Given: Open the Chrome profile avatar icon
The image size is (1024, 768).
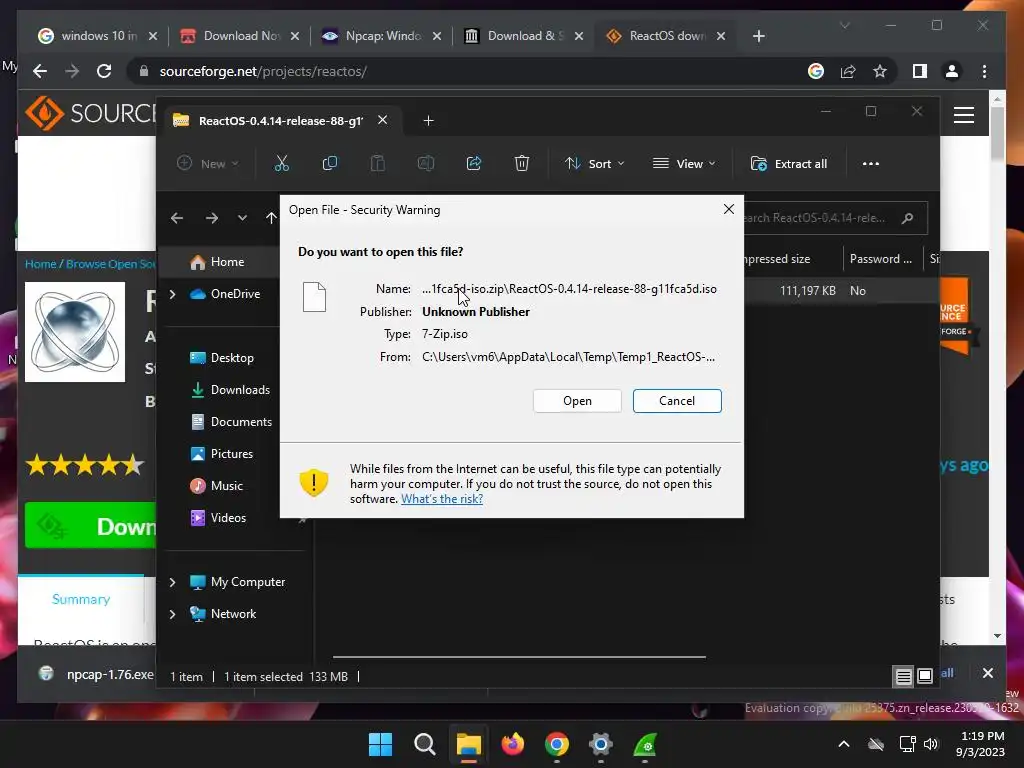Looking at the screenshot, I should tap(952, 71).
